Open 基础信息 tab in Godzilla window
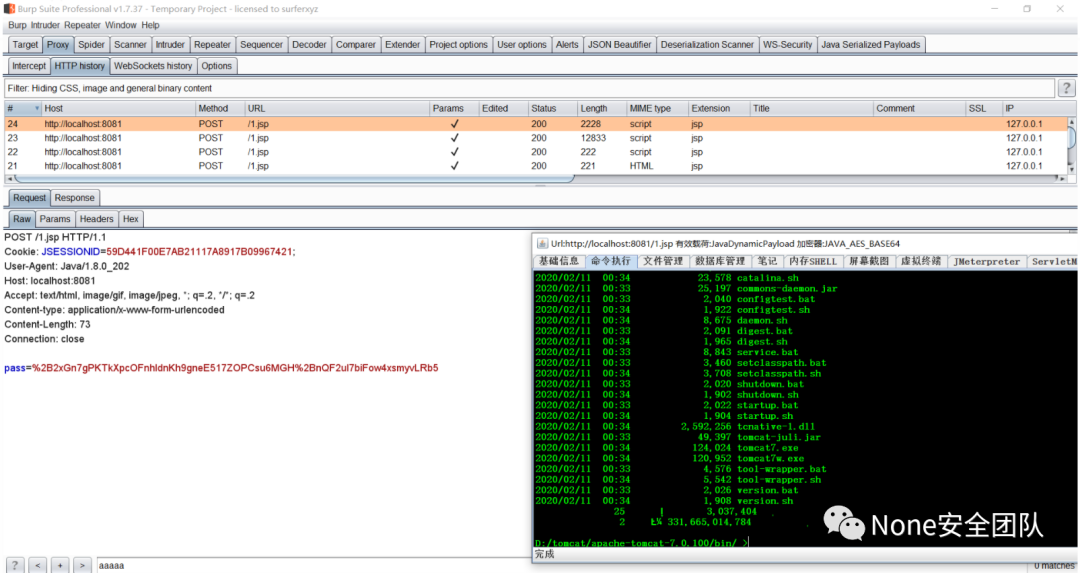The width and height of the screenshot is (1080, 573). click(x=559, y=262)
